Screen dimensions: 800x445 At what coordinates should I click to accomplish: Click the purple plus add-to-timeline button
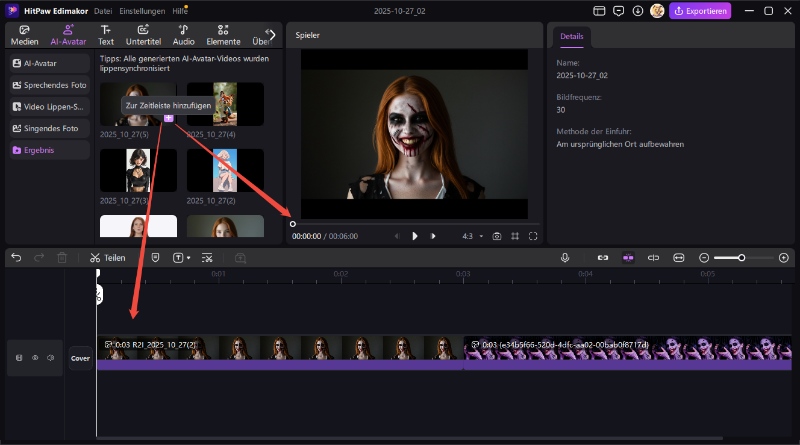tap(168, 118)
